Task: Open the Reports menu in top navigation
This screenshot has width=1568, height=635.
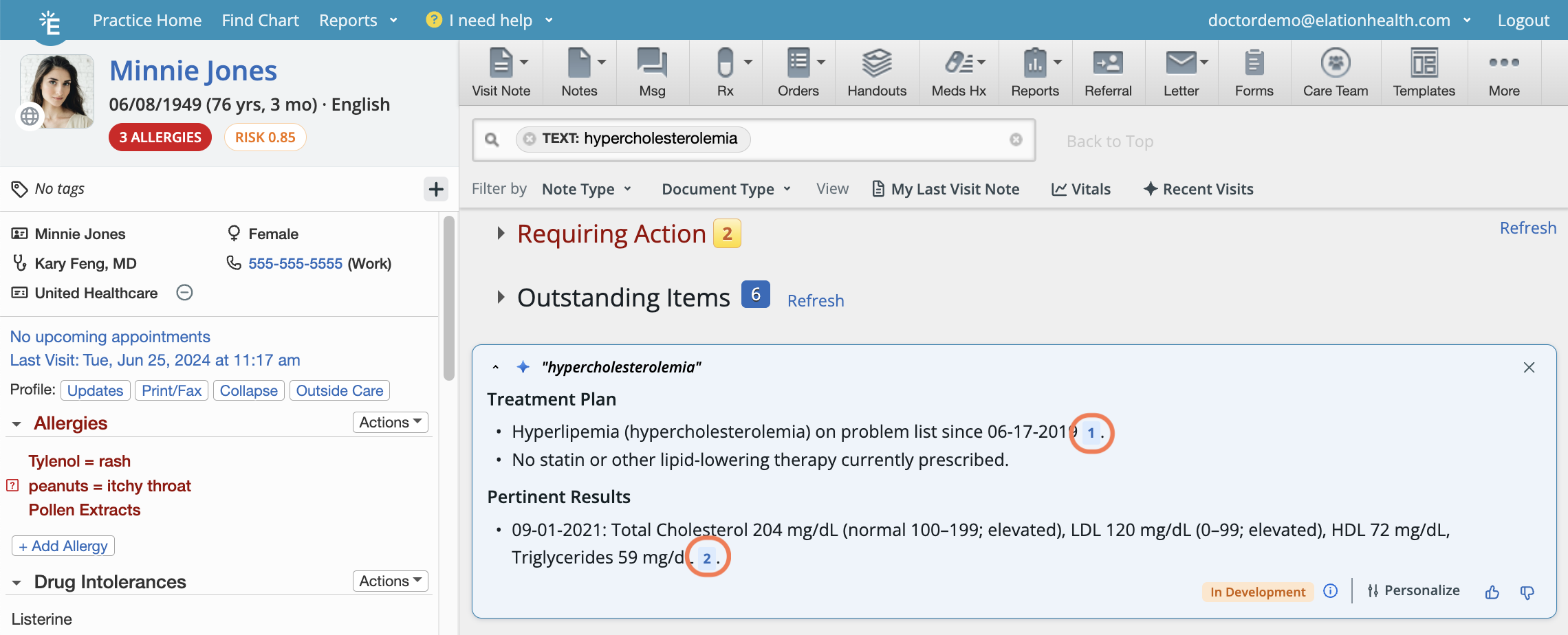Action: [x=358, y=21]
